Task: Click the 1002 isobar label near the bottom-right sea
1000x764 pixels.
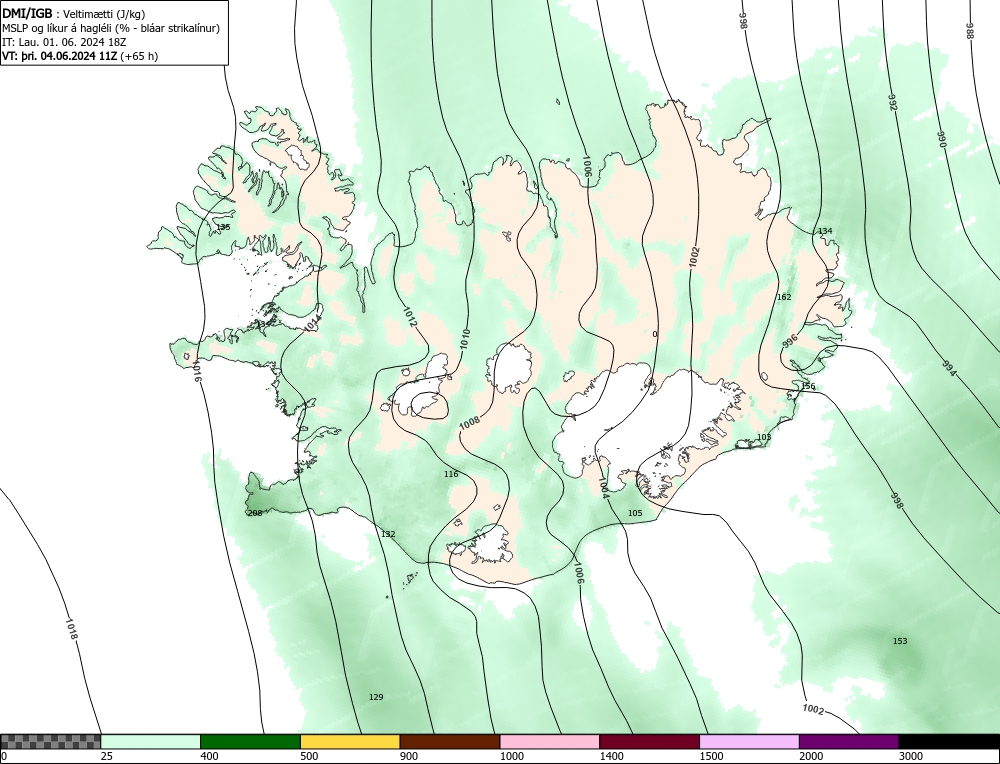Action: 813,710
